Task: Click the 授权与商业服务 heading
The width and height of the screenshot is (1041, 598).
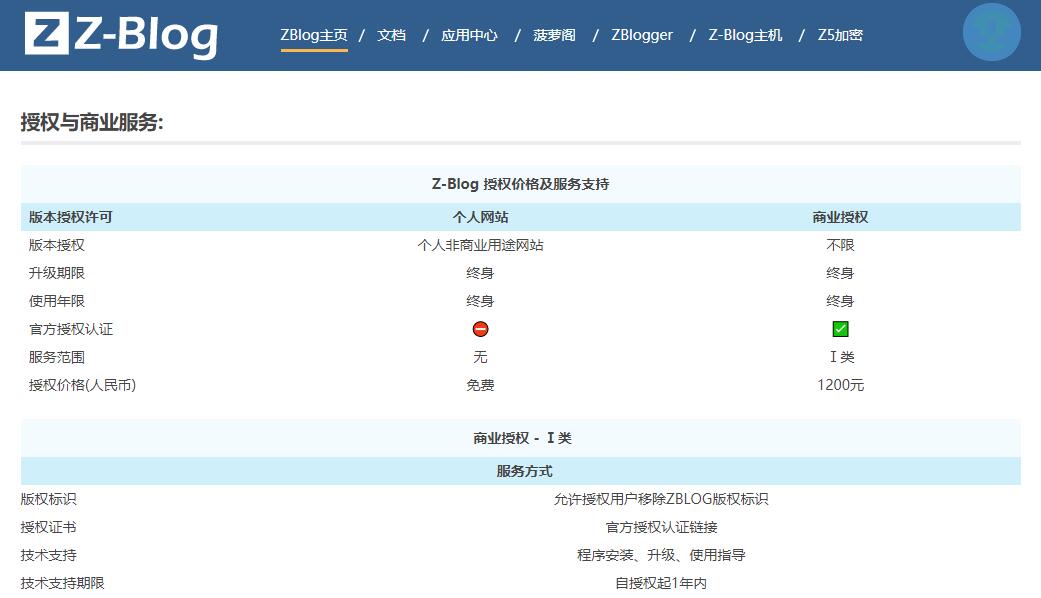Action: [x=92, y=122]
